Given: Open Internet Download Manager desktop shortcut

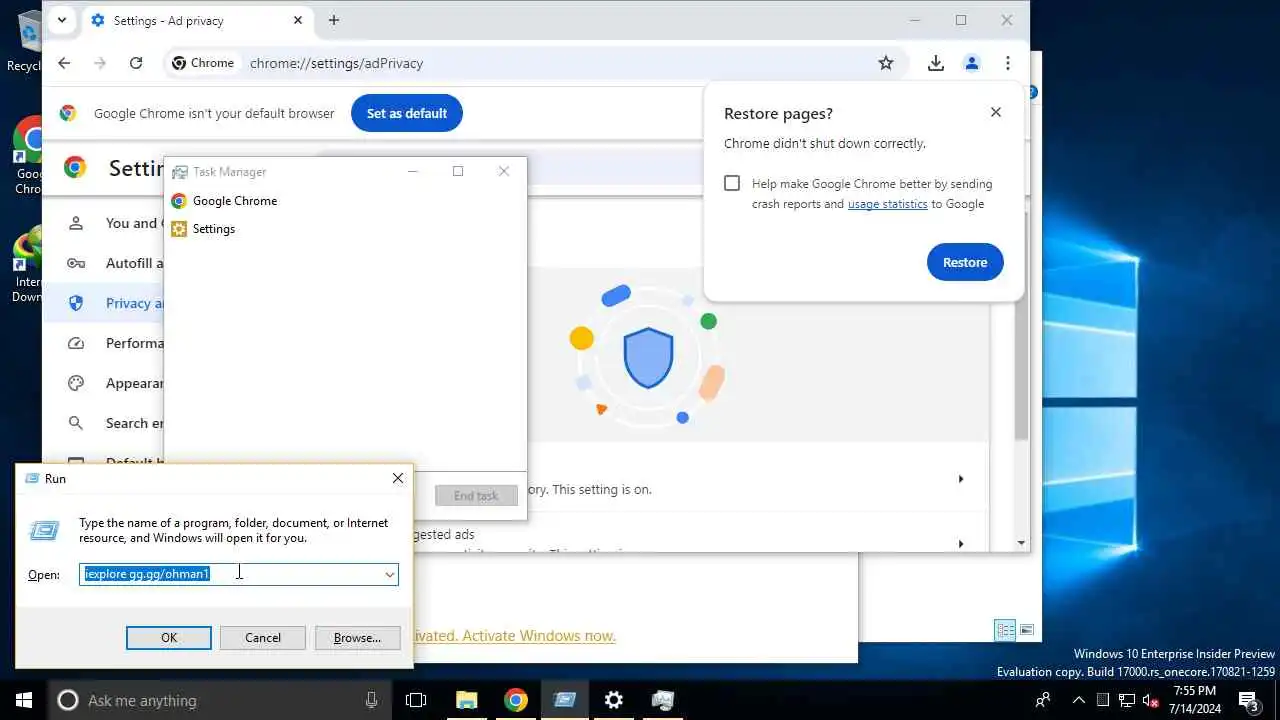Looking at the screenshot, I should coord(27,265).
